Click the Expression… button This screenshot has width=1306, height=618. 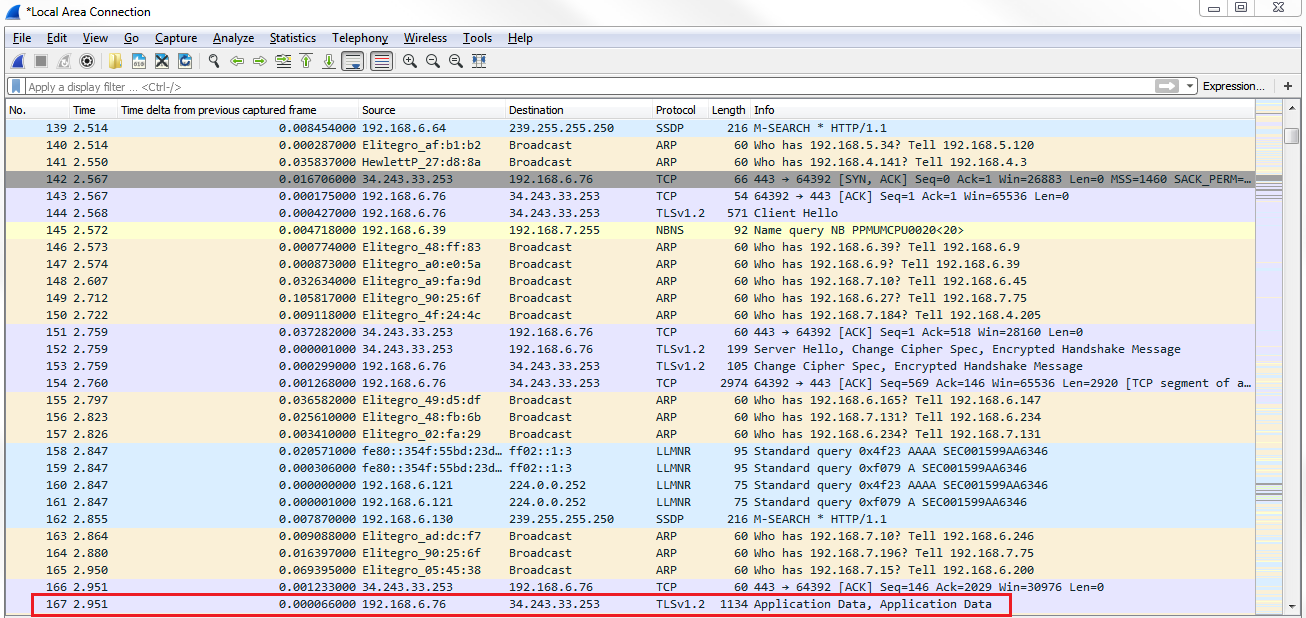pos(1233,87)
